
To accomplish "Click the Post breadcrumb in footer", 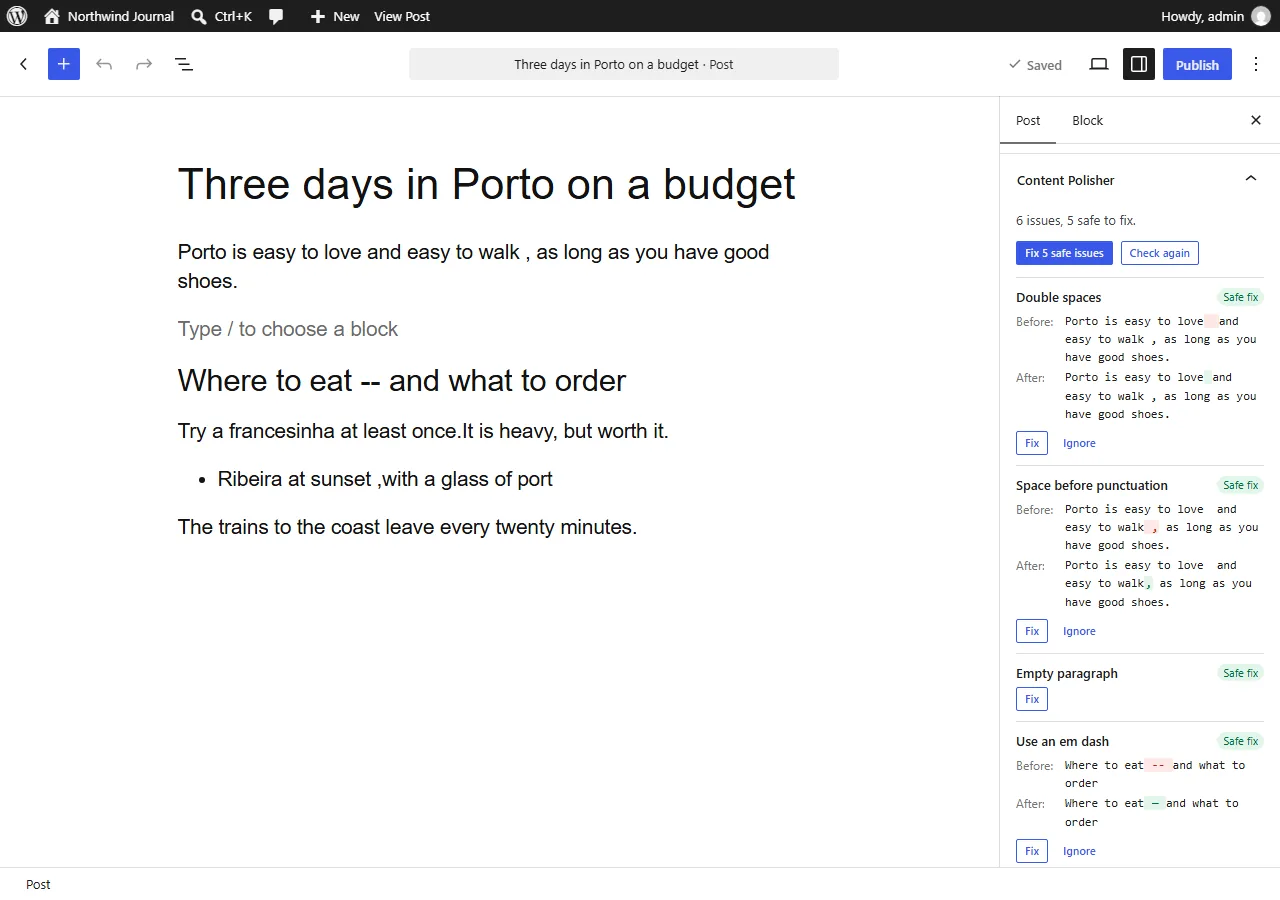I will coord(38,884).
